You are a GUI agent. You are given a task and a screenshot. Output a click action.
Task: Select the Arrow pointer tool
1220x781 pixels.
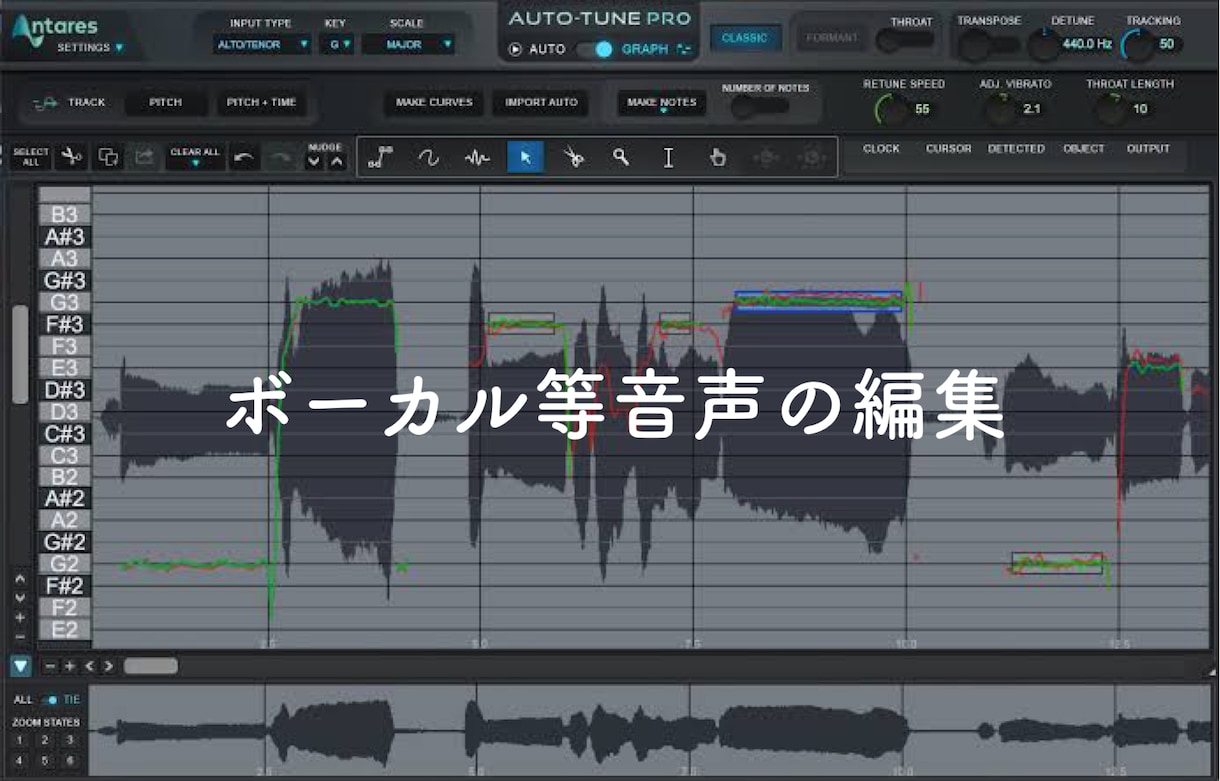pos(525,157)
